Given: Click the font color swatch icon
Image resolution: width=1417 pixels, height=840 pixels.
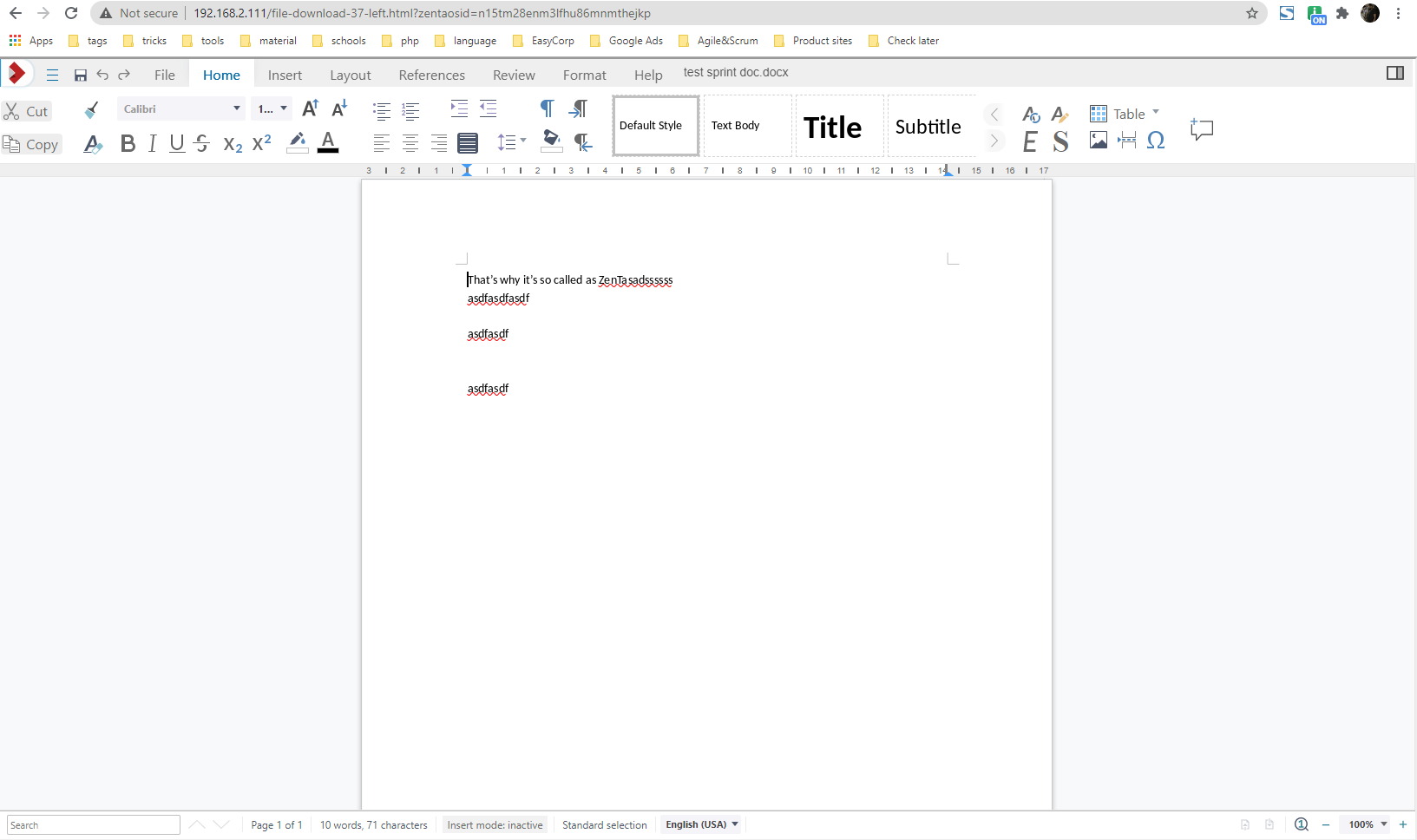Looking at the screenshot, I should pyautogui.click(x=328, y=143).
